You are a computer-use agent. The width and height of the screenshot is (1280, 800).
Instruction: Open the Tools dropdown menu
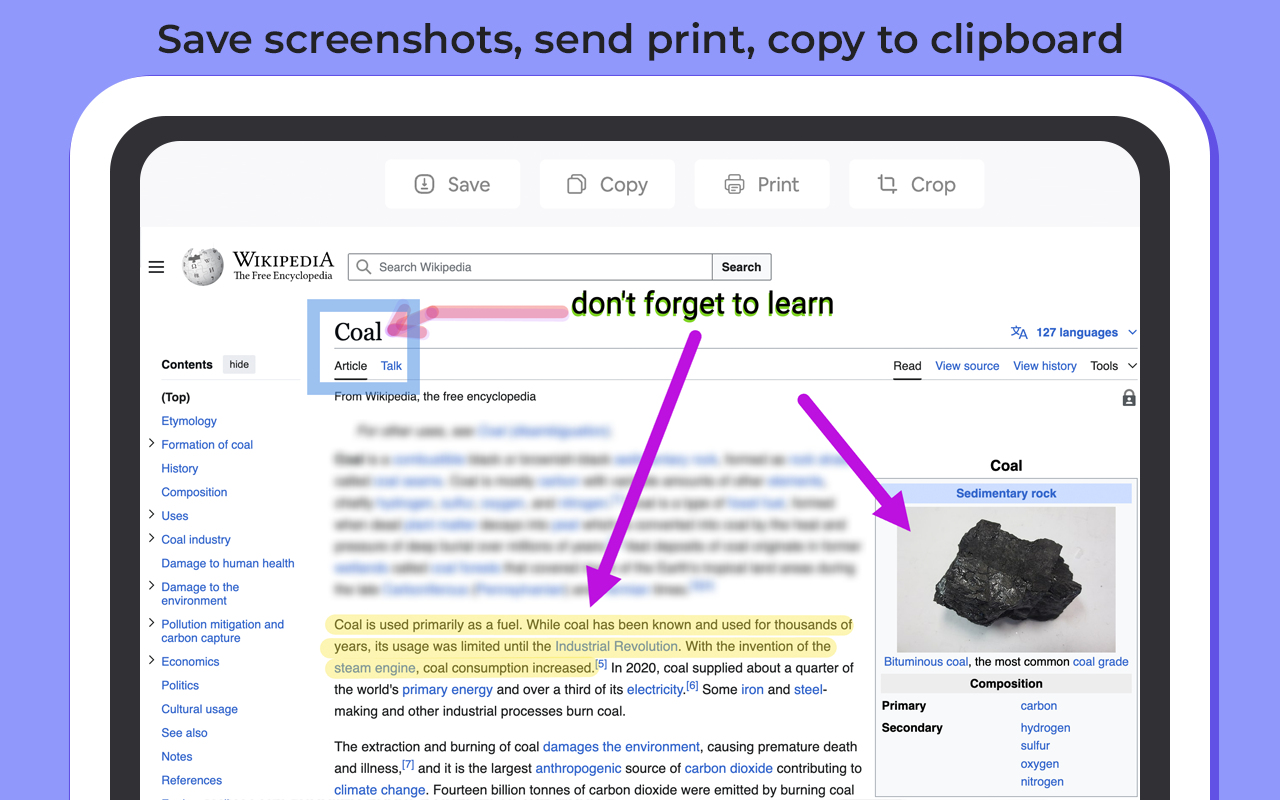[1113, 366]
